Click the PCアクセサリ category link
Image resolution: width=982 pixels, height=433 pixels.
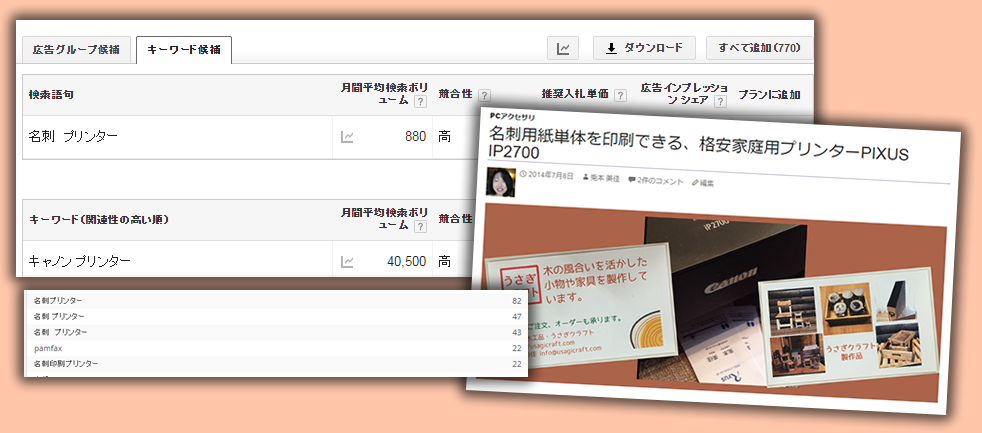[x=512, y=117]
